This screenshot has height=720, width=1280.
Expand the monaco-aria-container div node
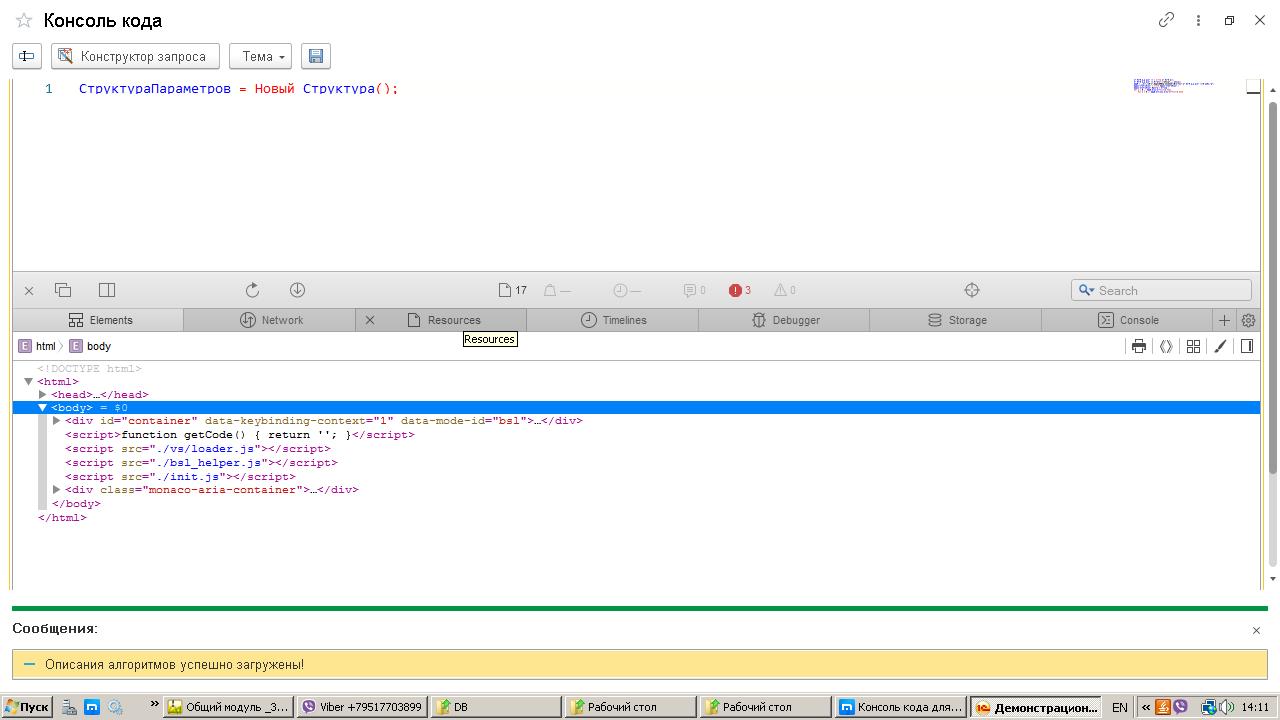[x=57, y=490]
